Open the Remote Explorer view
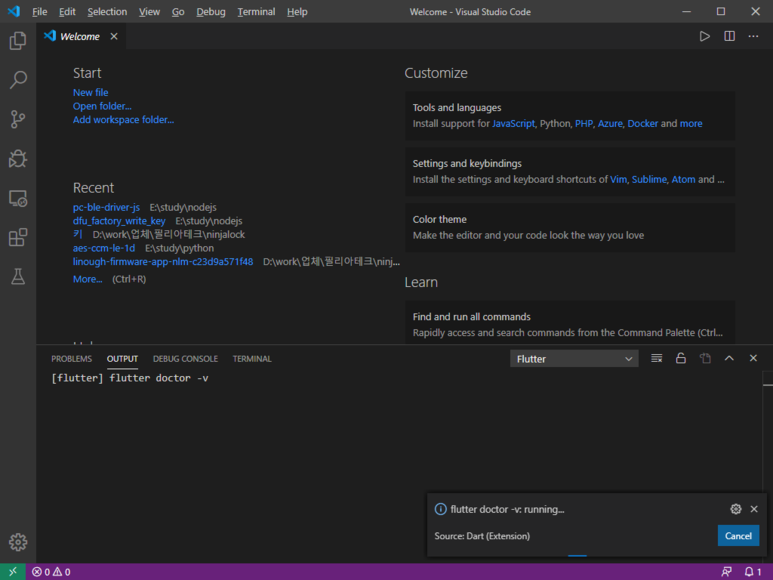Viewport: 773px width, 580px height. [18, 198]
